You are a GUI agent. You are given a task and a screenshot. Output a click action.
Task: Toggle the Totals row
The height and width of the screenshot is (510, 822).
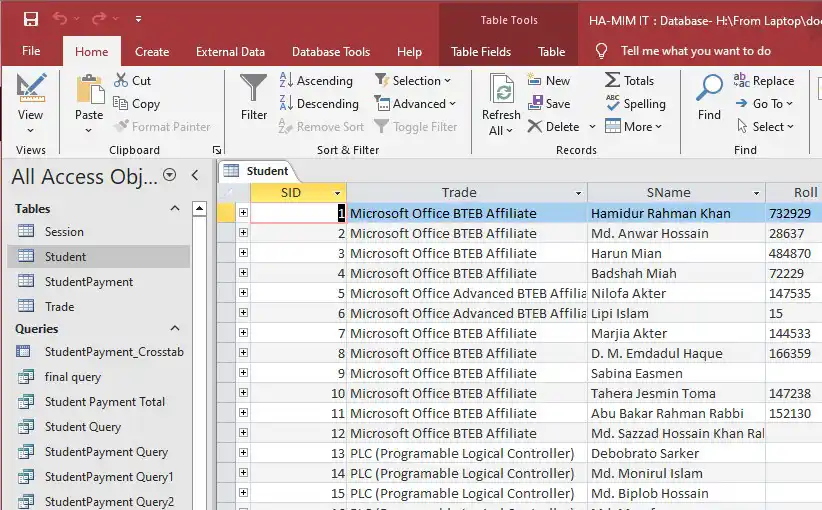pyautogui.click(x=630, y=81)
